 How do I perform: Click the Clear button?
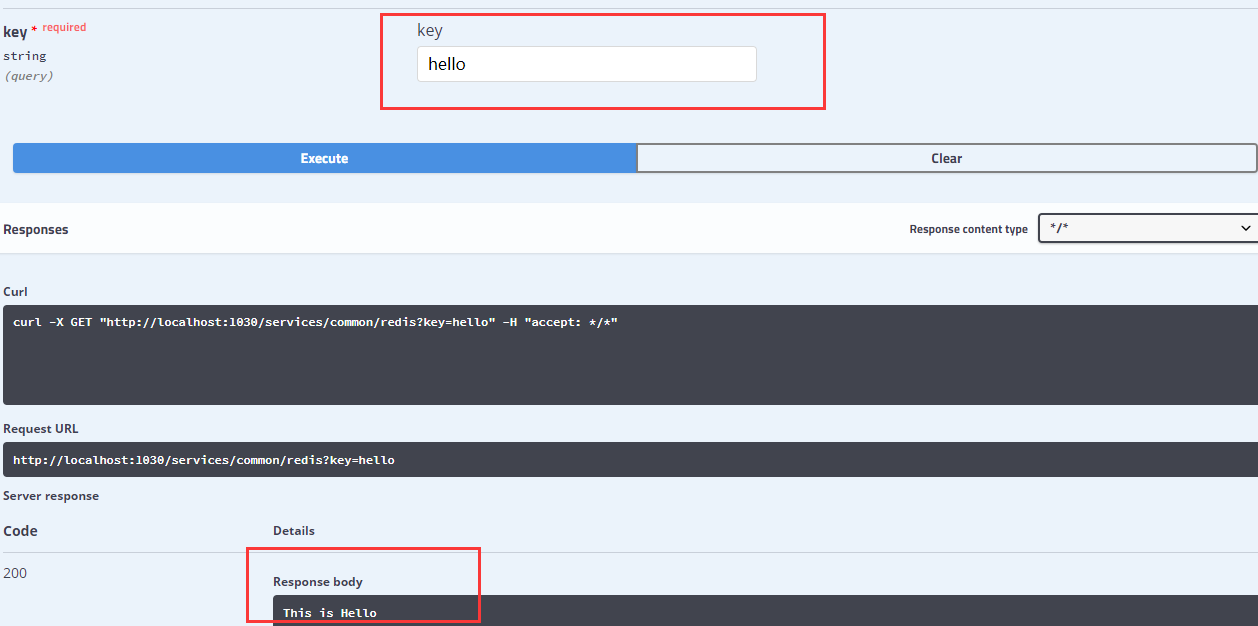pos(945,158)
